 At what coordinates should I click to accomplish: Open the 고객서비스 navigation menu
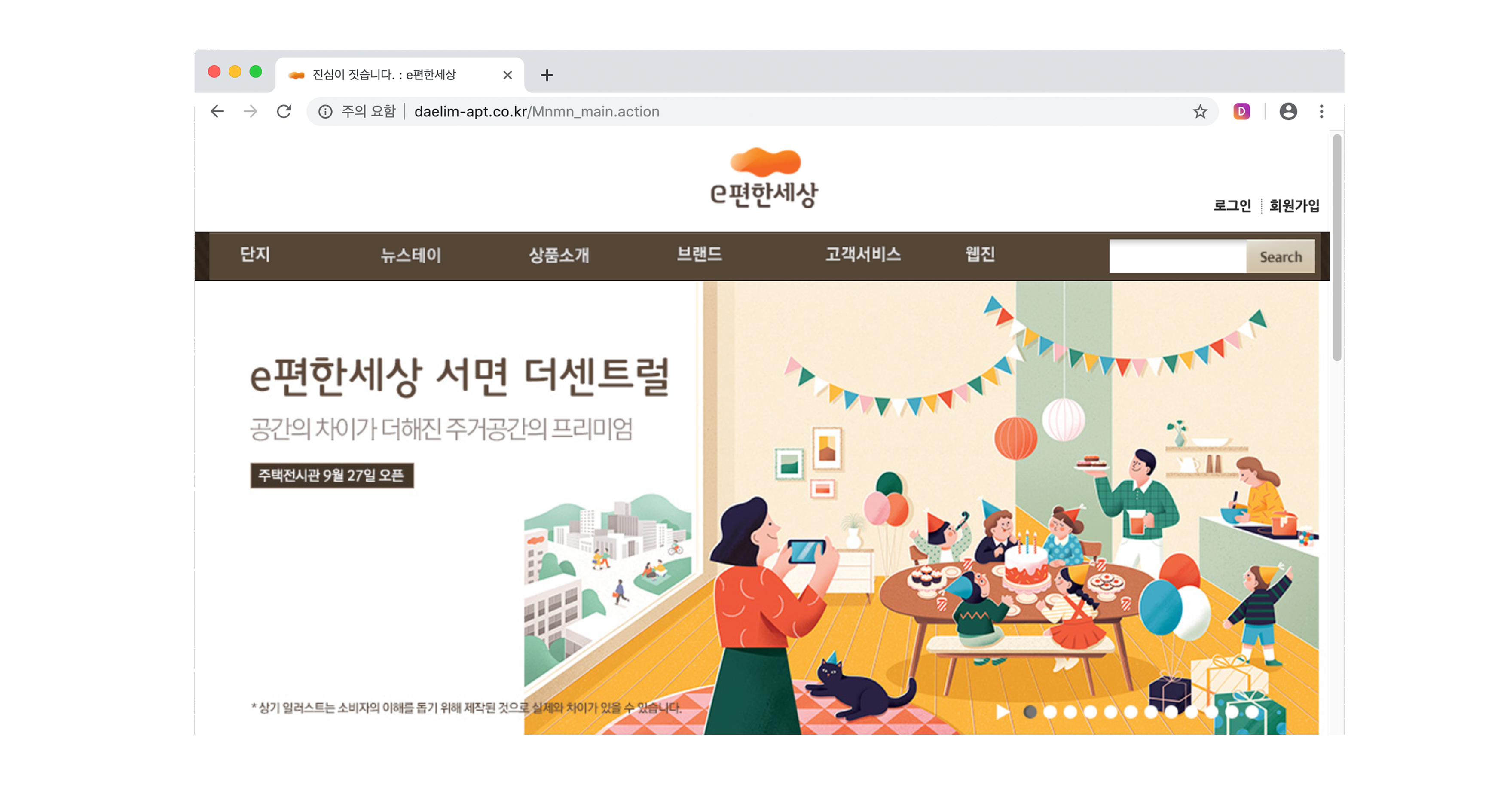(x=863, y=254)
